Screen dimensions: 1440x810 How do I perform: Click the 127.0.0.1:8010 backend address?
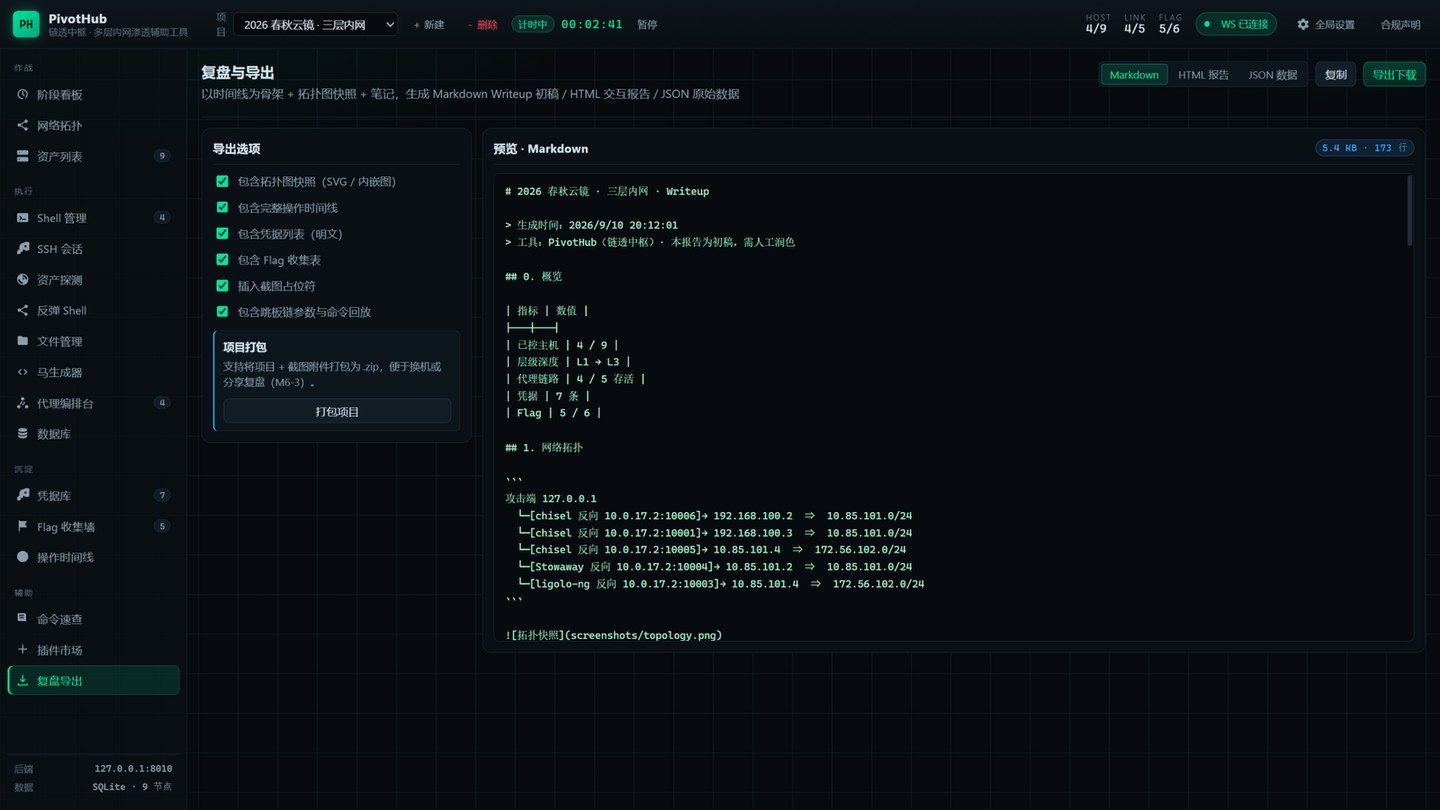click(x=133, y=769)
